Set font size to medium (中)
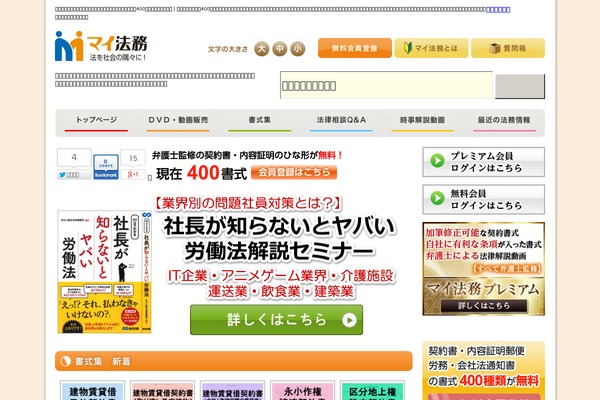 coord(280,49)
